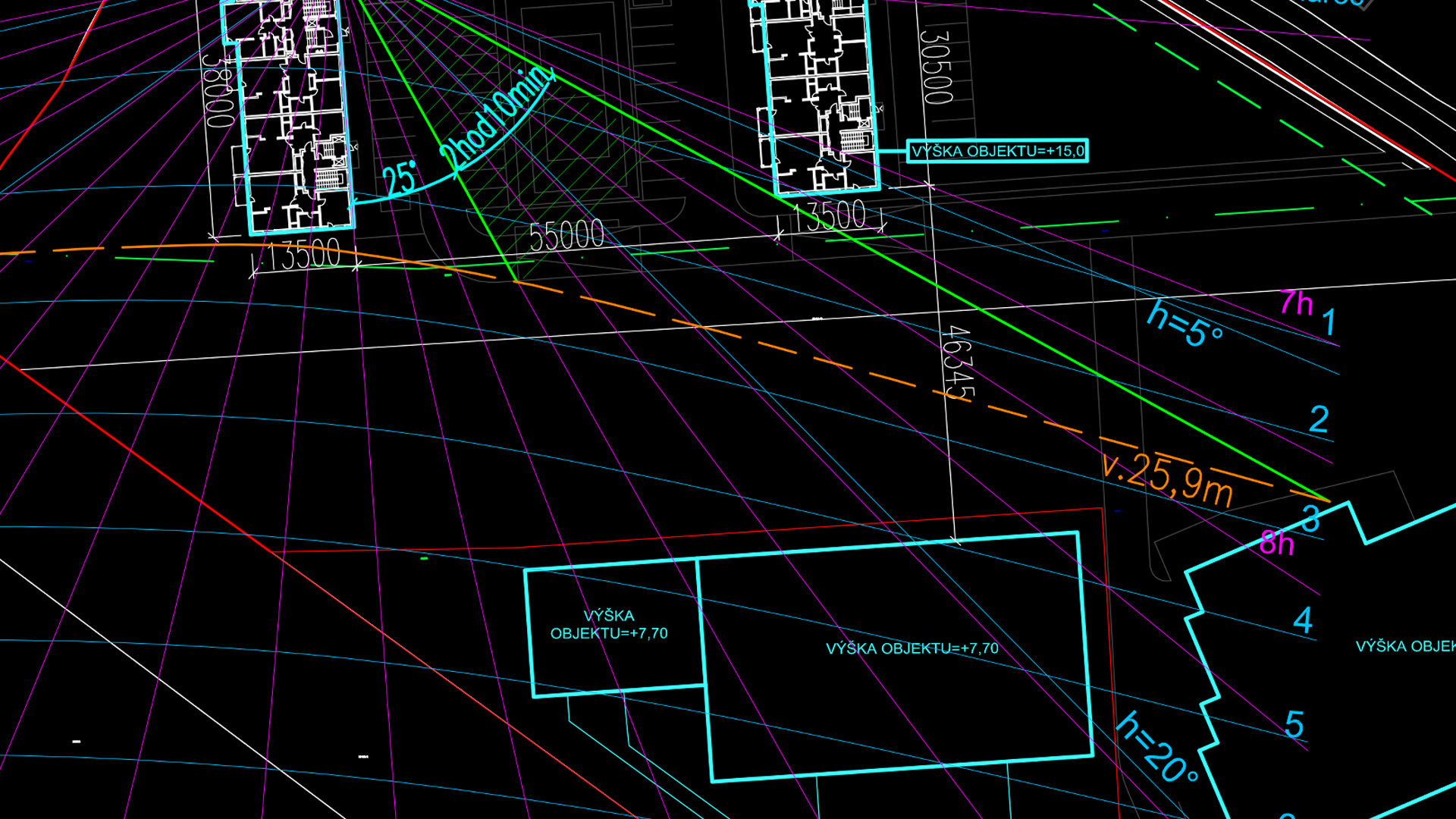
Task: Click the magenta '8h' hour label
Action: tap(1276, 543)
